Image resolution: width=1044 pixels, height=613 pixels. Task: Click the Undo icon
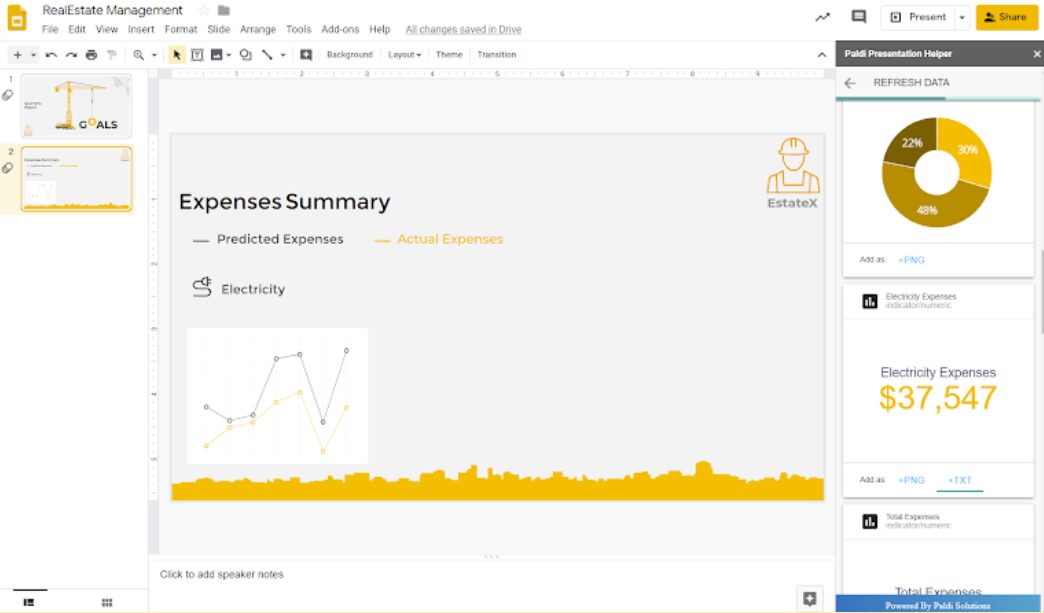pyautogui.click(x=51, y=54)
